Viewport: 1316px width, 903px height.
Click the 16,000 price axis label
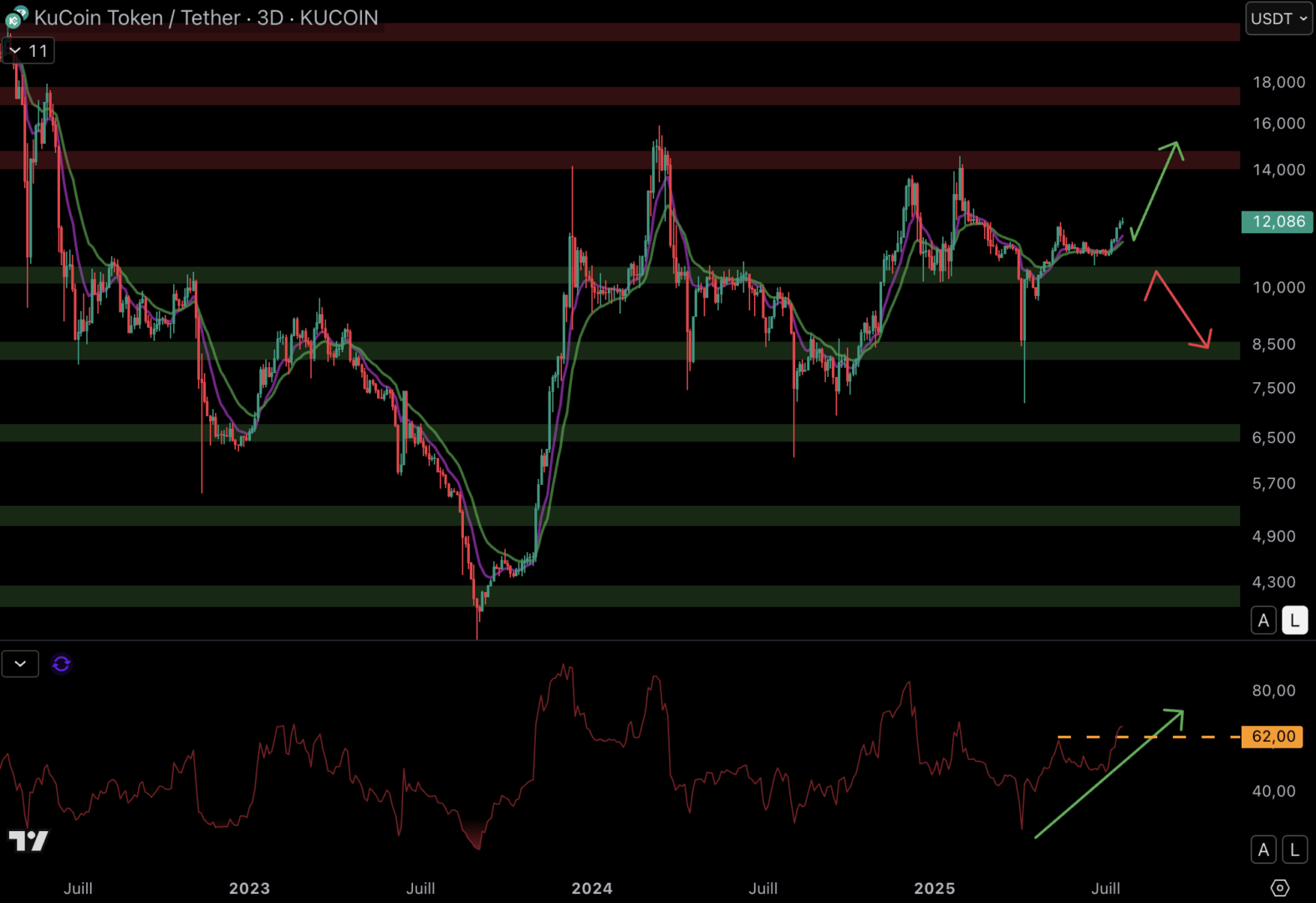[1278, 124]
